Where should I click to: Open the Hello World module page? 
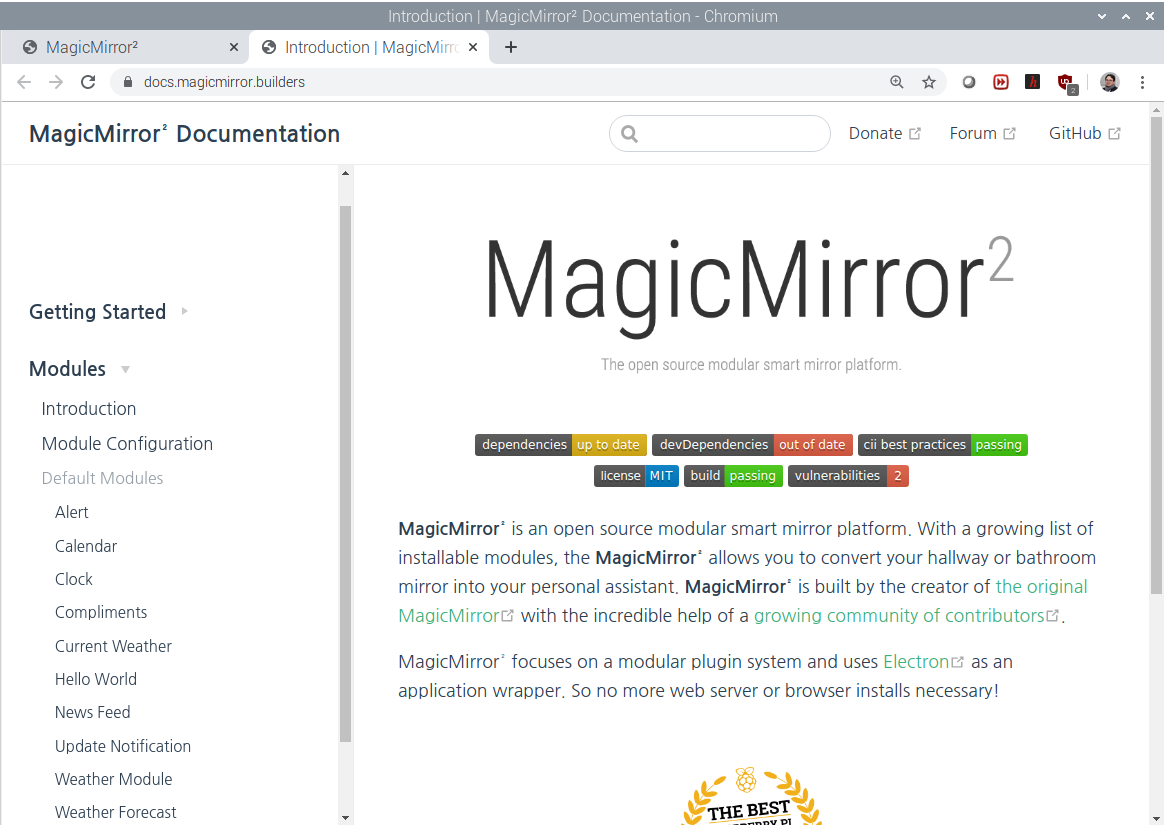pos(96,679)
